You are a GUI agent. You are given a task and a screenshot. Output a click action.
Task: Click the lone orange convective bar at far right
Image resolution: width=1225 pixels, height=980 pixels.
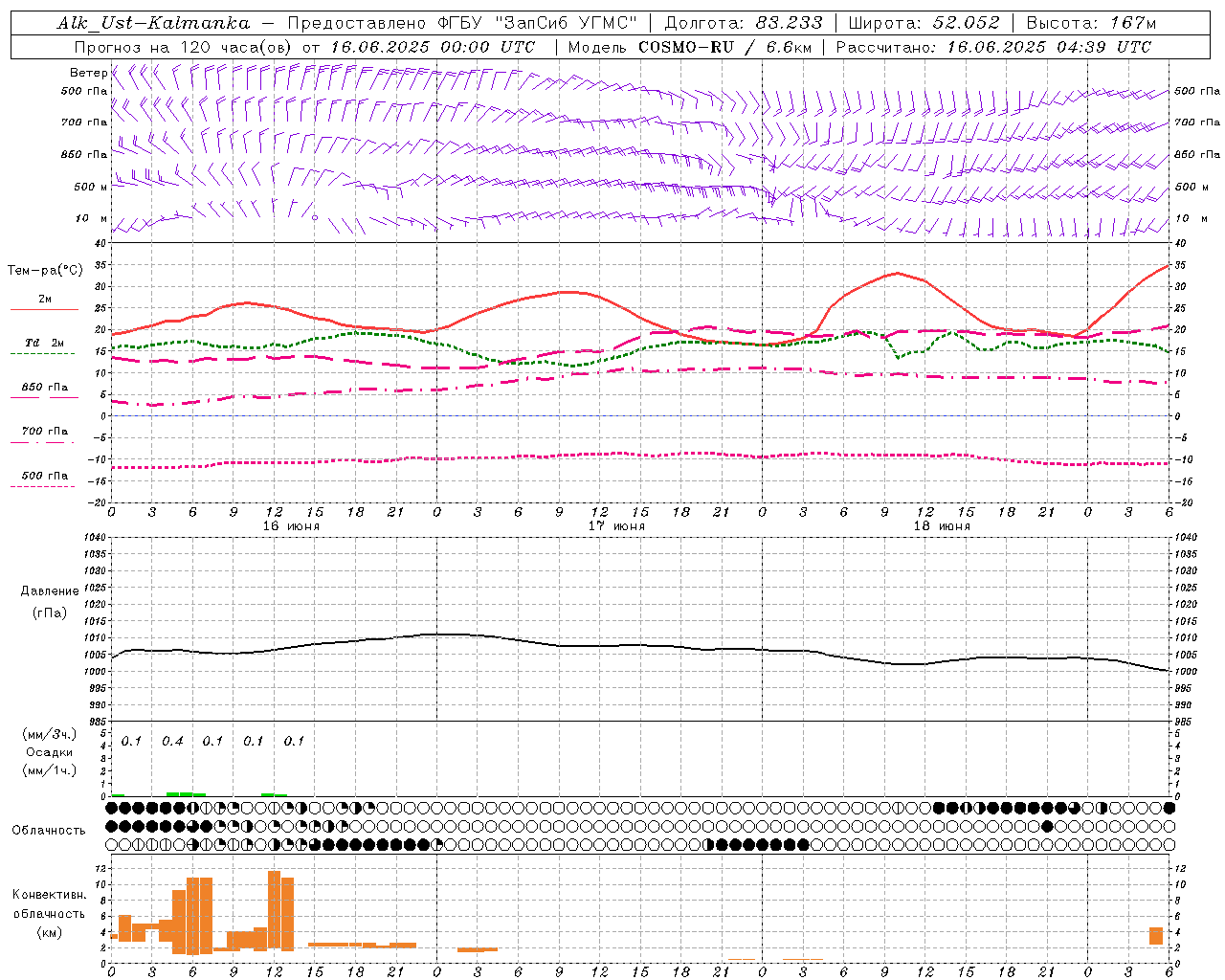coord(1156,936)
